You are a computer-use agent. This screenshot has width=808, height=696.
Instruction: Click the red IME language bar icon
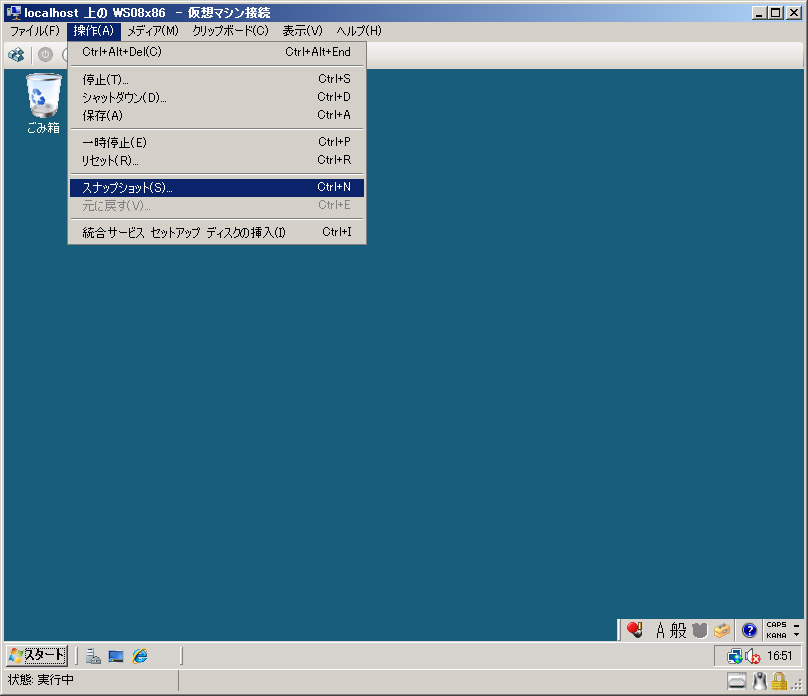pyautogui.click(x=634, y=630)
